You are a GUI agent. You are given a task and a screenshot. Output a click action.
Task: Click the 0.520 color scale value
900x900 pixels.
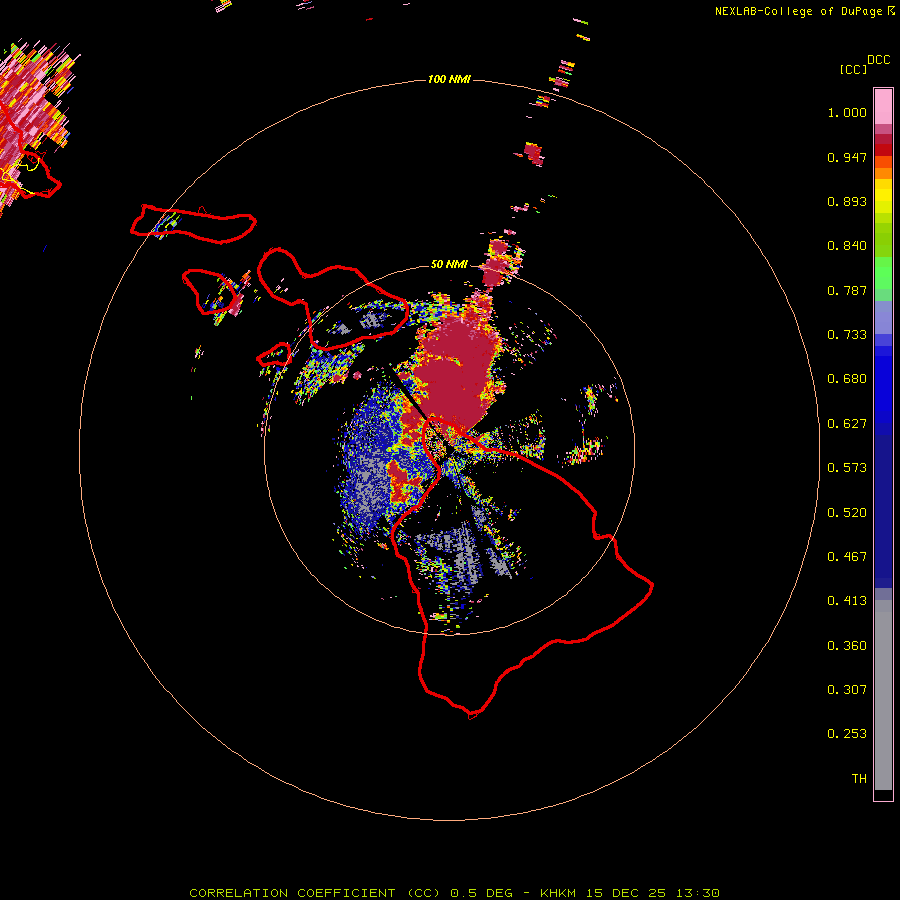(x=847, y=513)
